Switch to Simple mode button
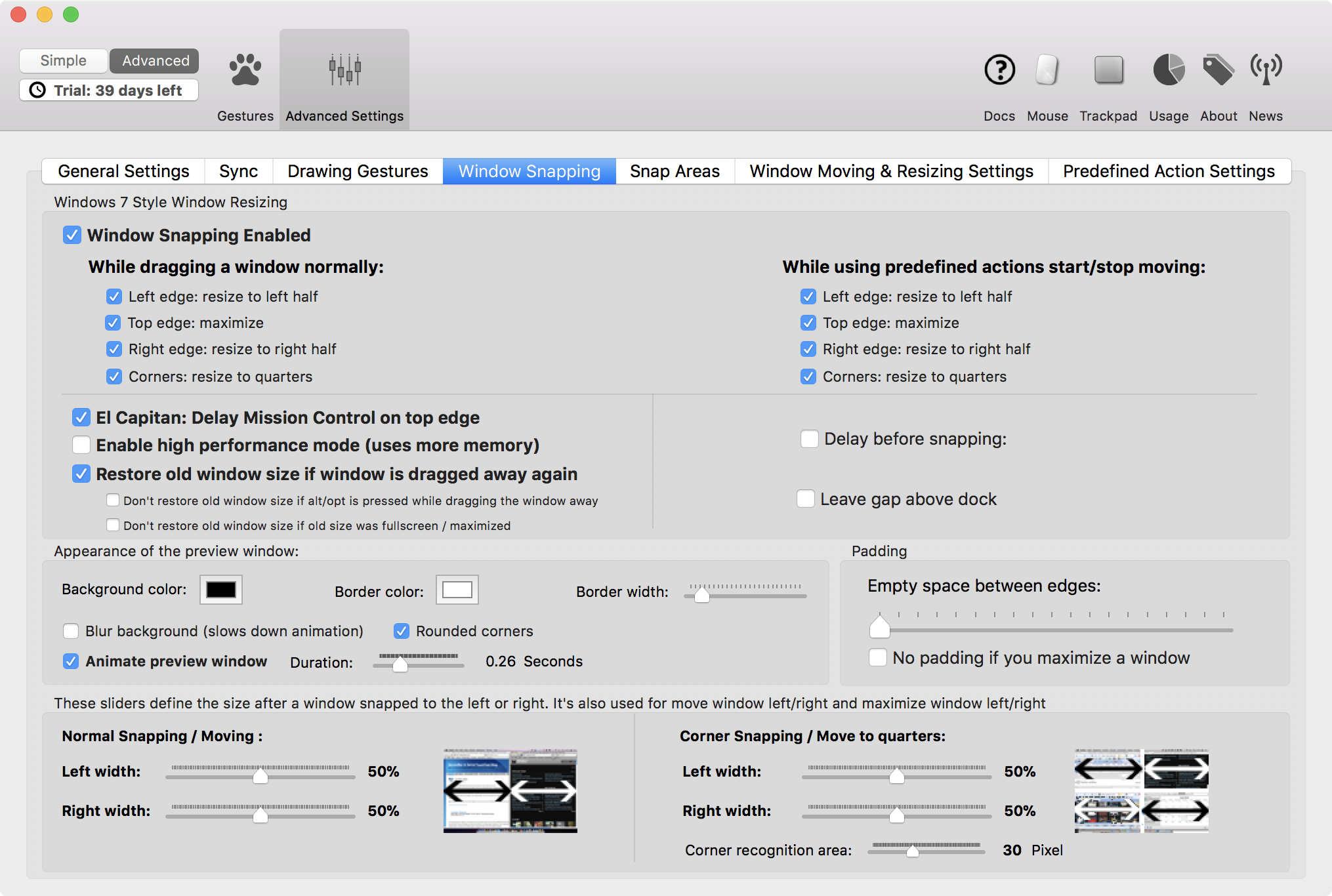 (x=63, y=61)
